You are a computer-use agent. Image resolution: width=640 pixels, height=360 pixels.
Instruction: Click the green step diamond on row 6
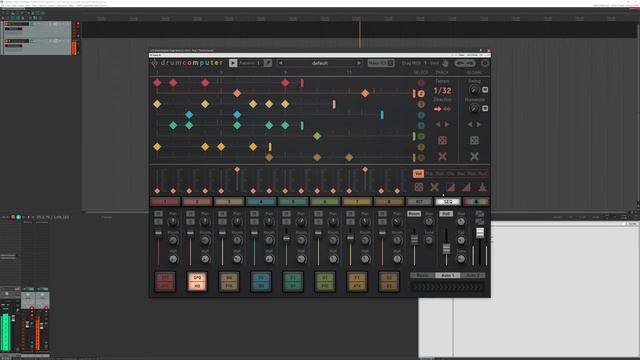pos(317,136)
